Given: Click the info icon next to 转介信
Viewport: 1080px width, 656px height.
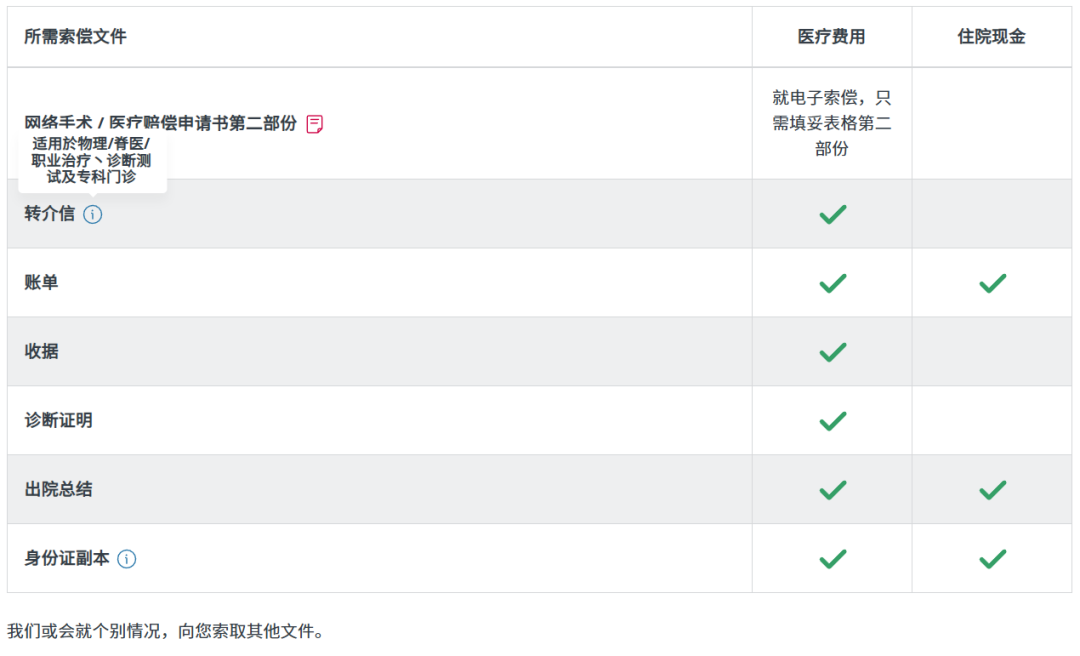Looking at the screenshot, I should click(93, 214).
